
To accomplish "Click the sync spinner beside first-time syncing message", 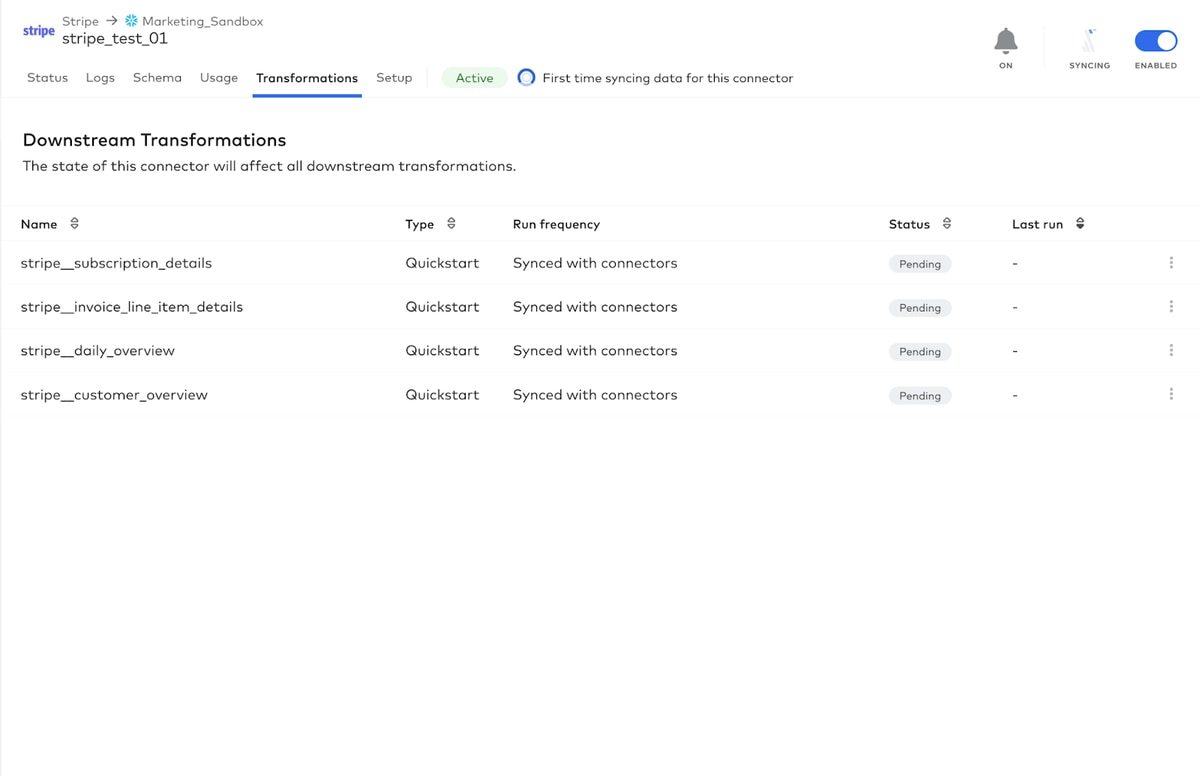I will (526, 78).
